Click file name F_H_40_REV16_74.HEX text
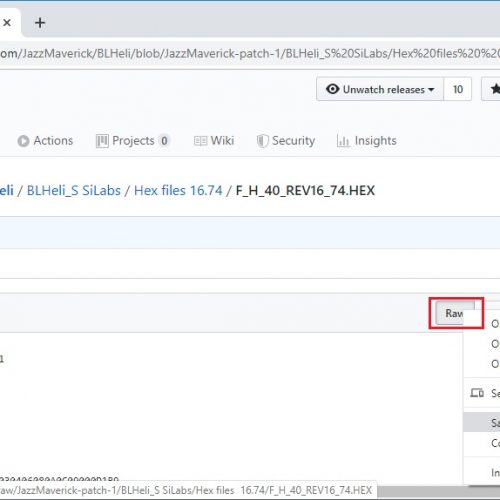Image resolution: width=500 pixels, height=500 pixels. 305,191
